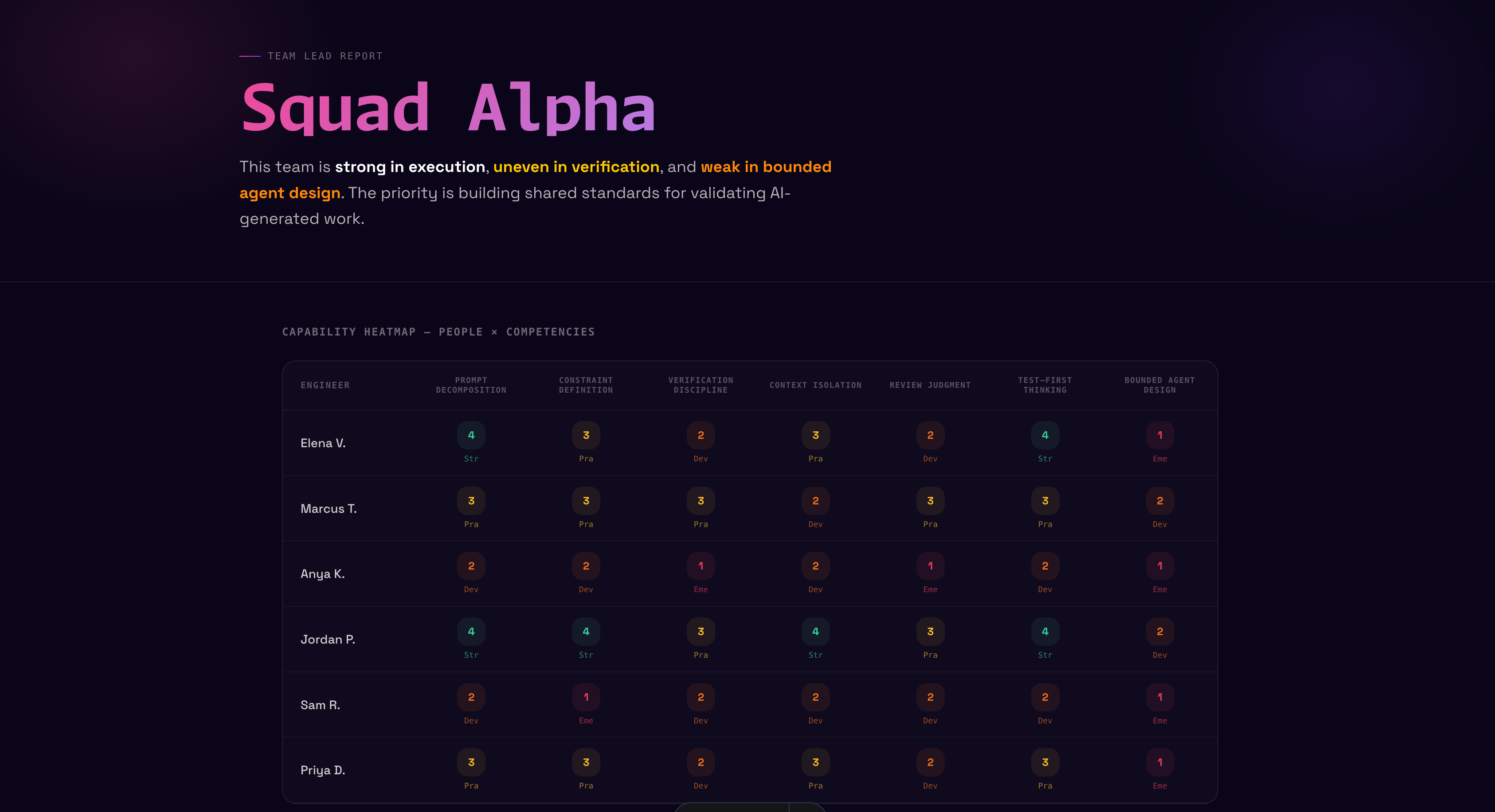Open Sam R.'s Context Isolation score 2
The width and height of the screenshot is (1495, 812).
pos(815,697)
